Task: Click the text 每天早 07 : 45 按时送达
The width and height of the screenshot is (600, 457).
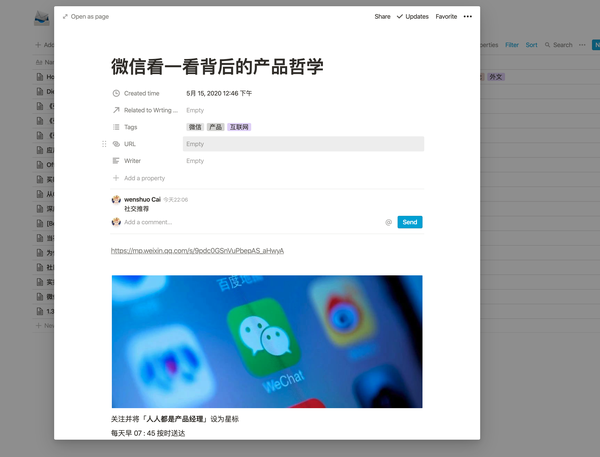Action: [148, 433]
